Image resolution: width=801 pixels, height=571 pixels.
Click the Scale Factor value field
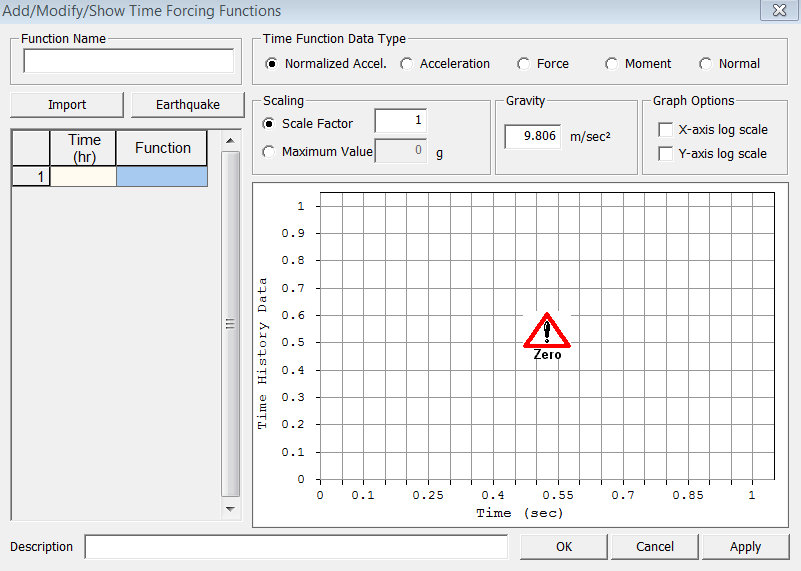[x=400, y=121]
